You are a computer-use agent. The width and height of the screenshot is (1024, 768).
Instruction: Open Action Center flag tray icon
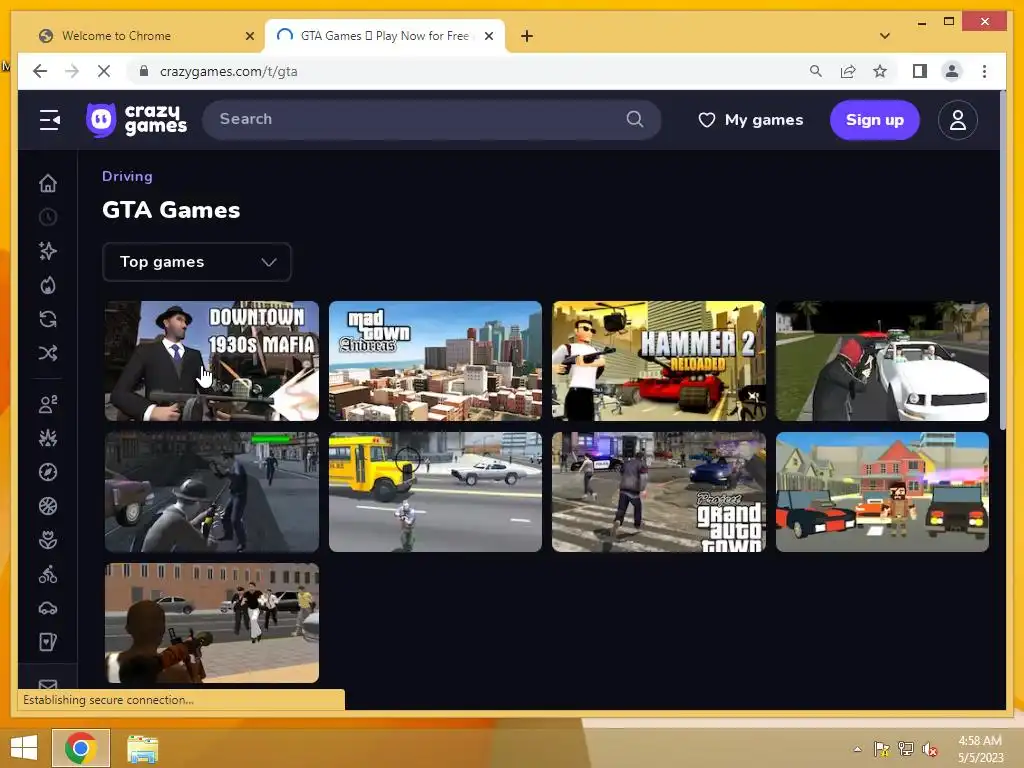(881, 749)
